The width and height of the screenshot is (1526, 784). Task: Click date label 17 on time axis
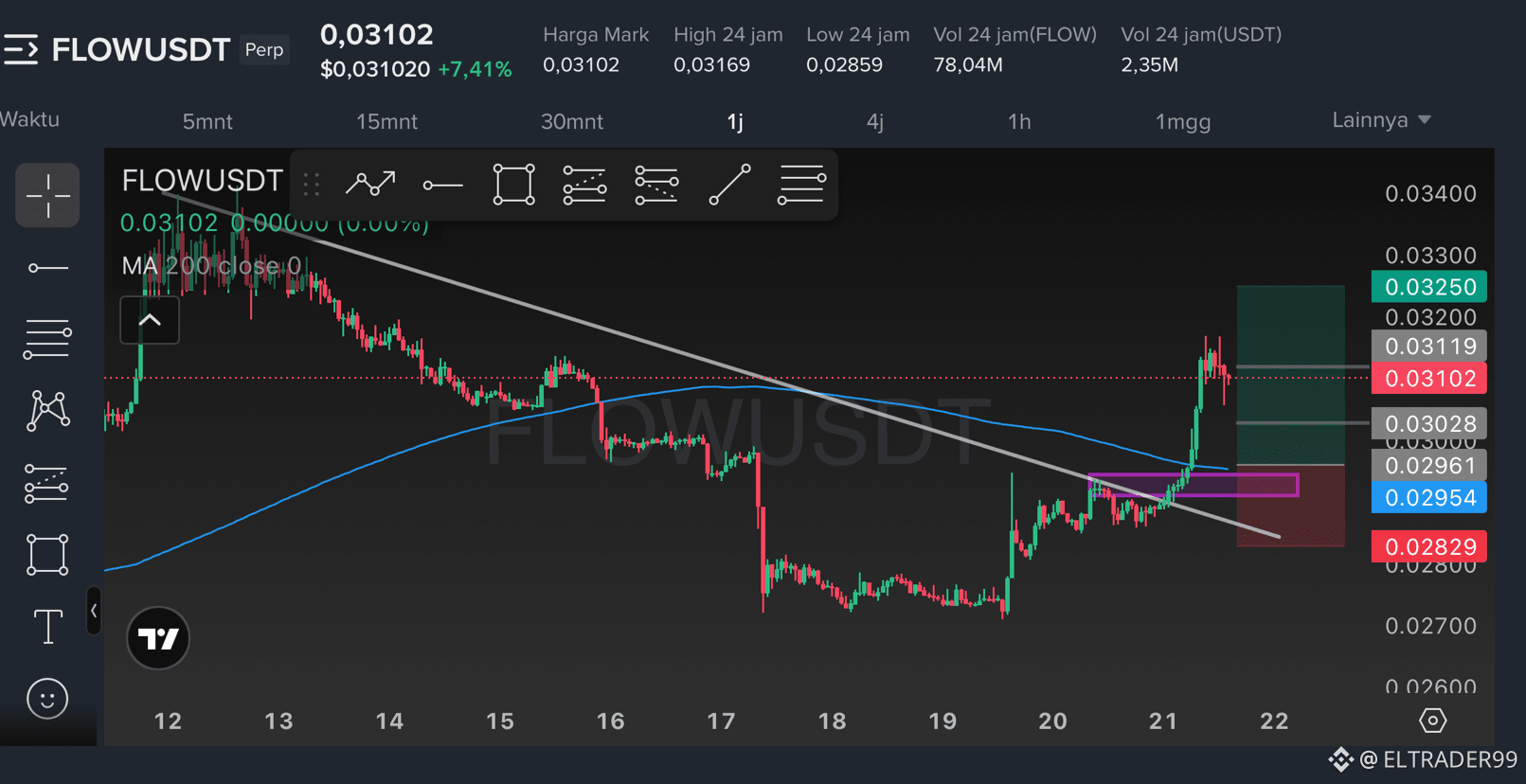[721, 722]
